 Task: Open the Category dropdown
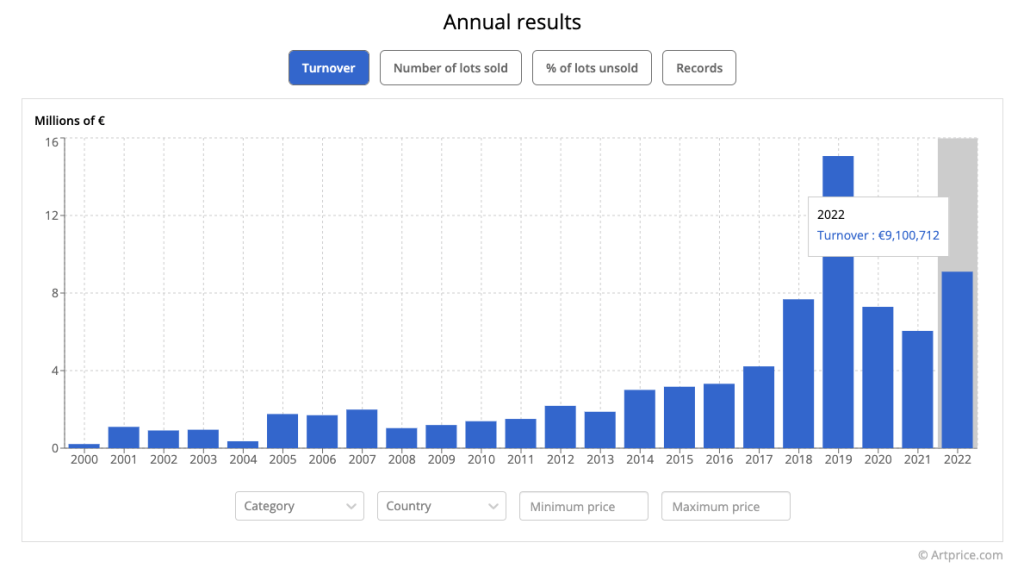[300, 506]
